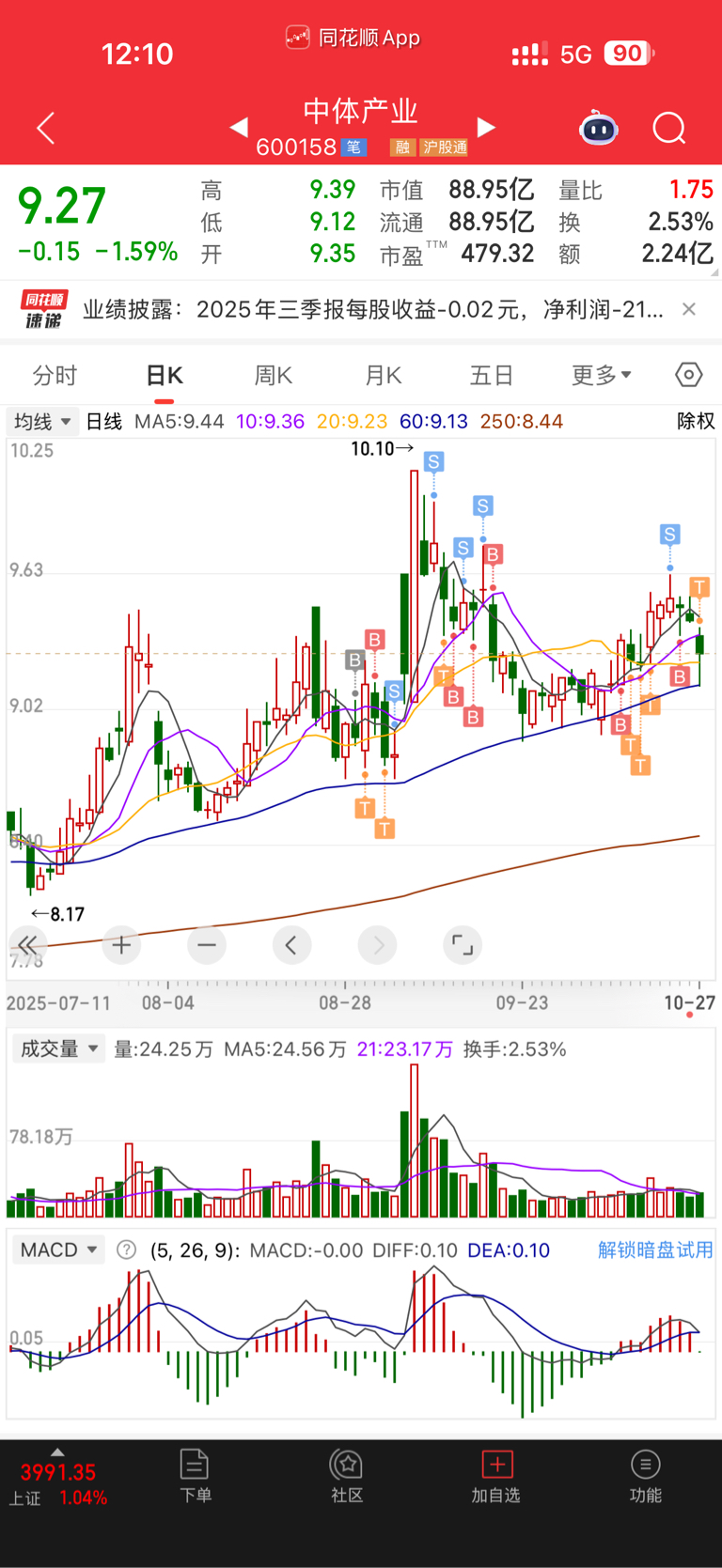Tap the purple 10:9.36 MA legend

point(270,422)
